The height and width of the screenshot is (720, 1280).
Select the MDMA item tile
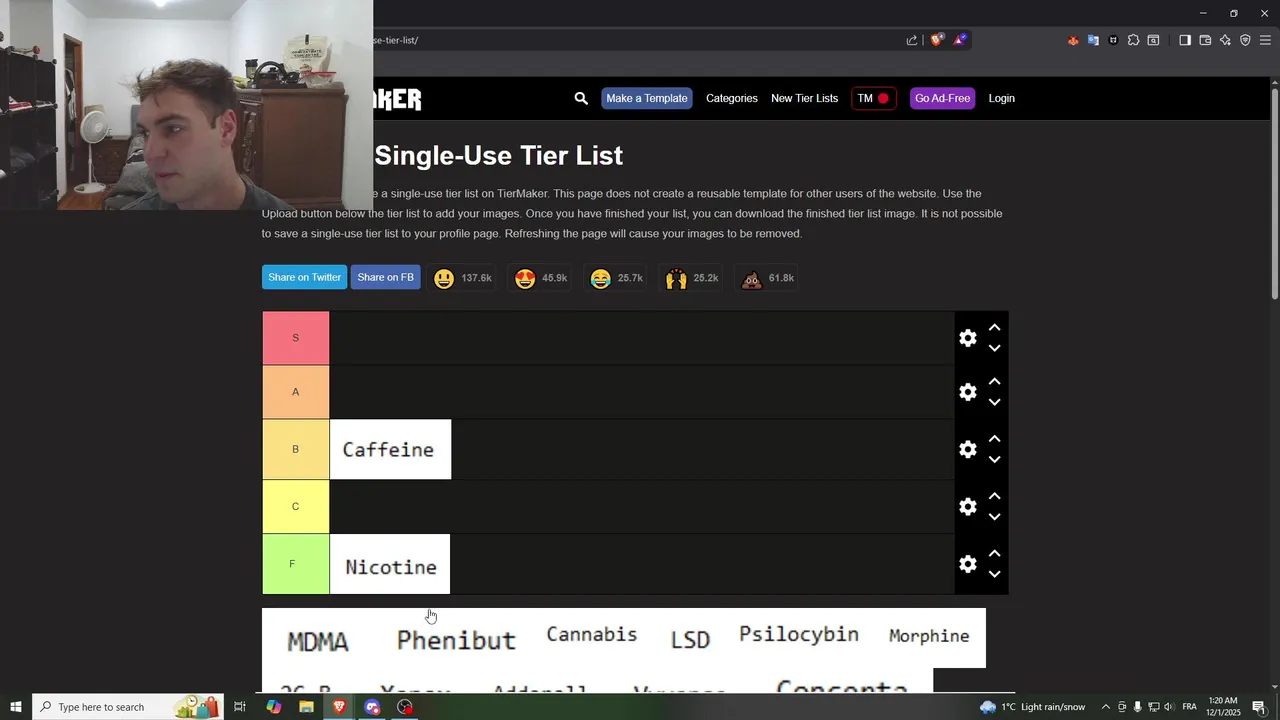click(x=318, y=640)
